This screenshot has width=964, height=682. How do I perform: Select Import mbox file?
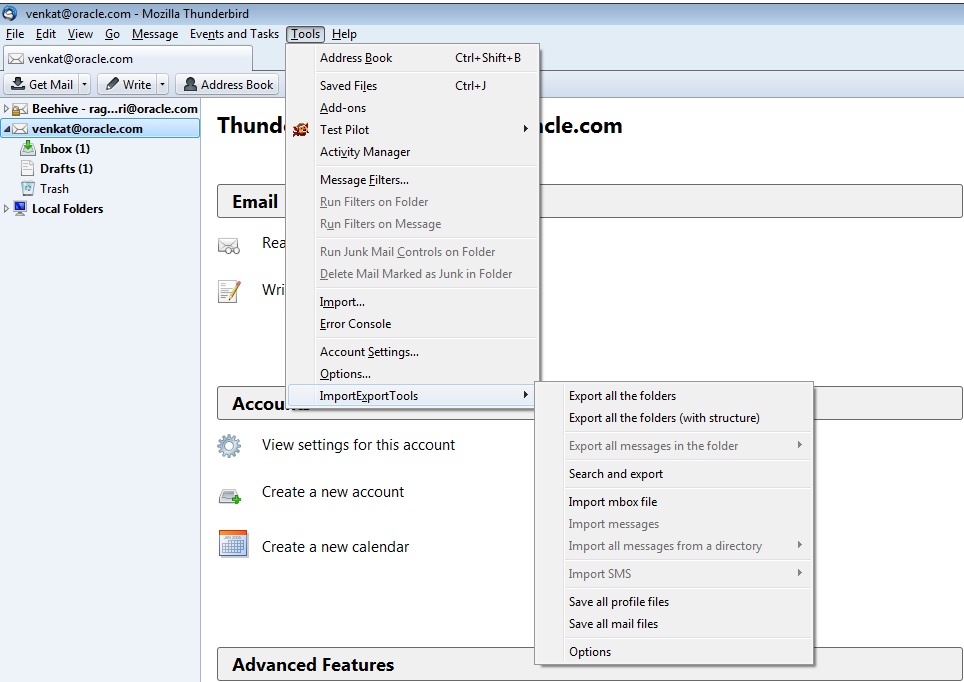674,502
